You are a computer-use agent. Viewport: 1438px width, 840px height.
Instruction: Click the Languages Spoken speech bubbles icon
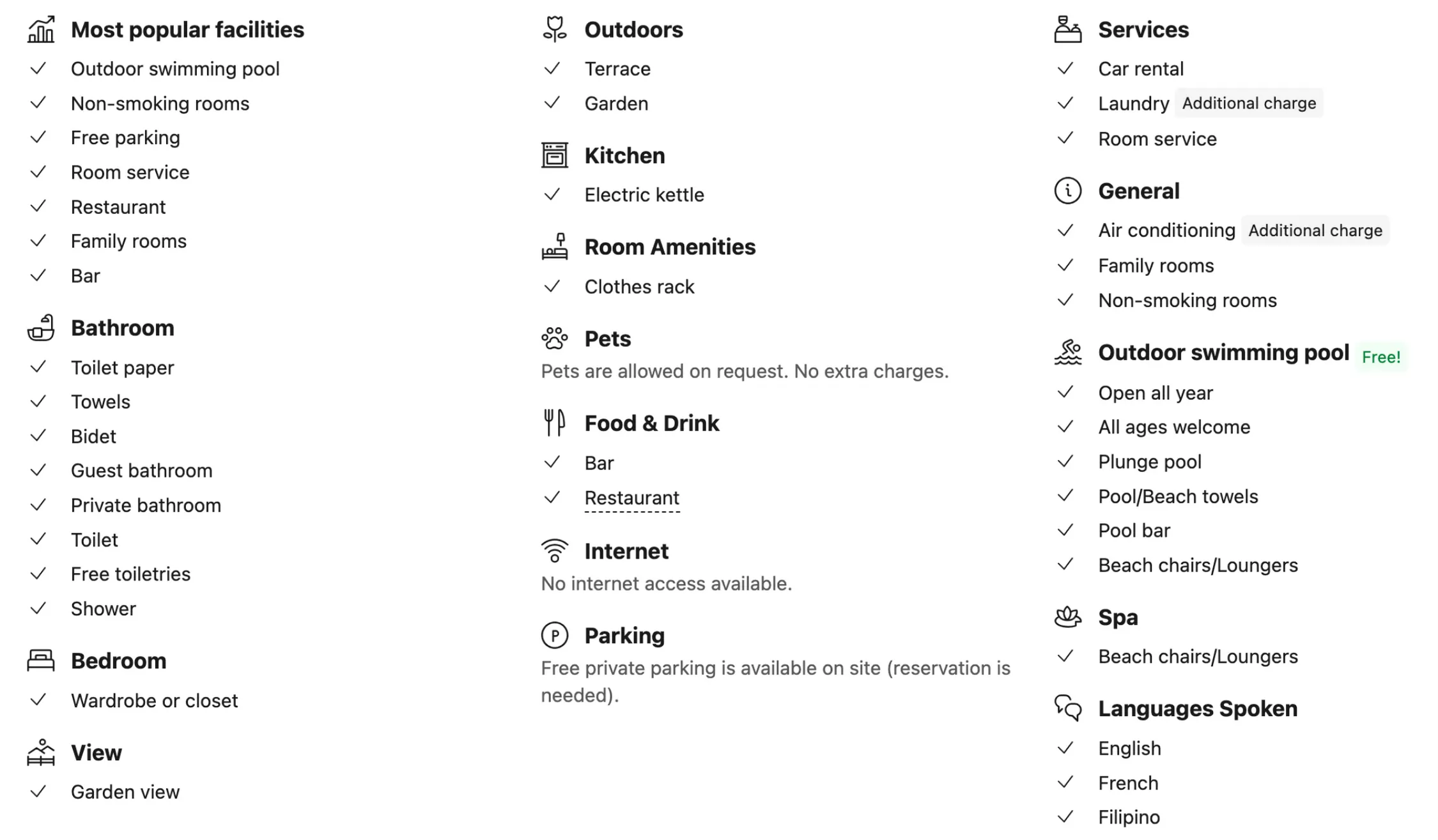pyautogui.click(x=1067, y=708)
